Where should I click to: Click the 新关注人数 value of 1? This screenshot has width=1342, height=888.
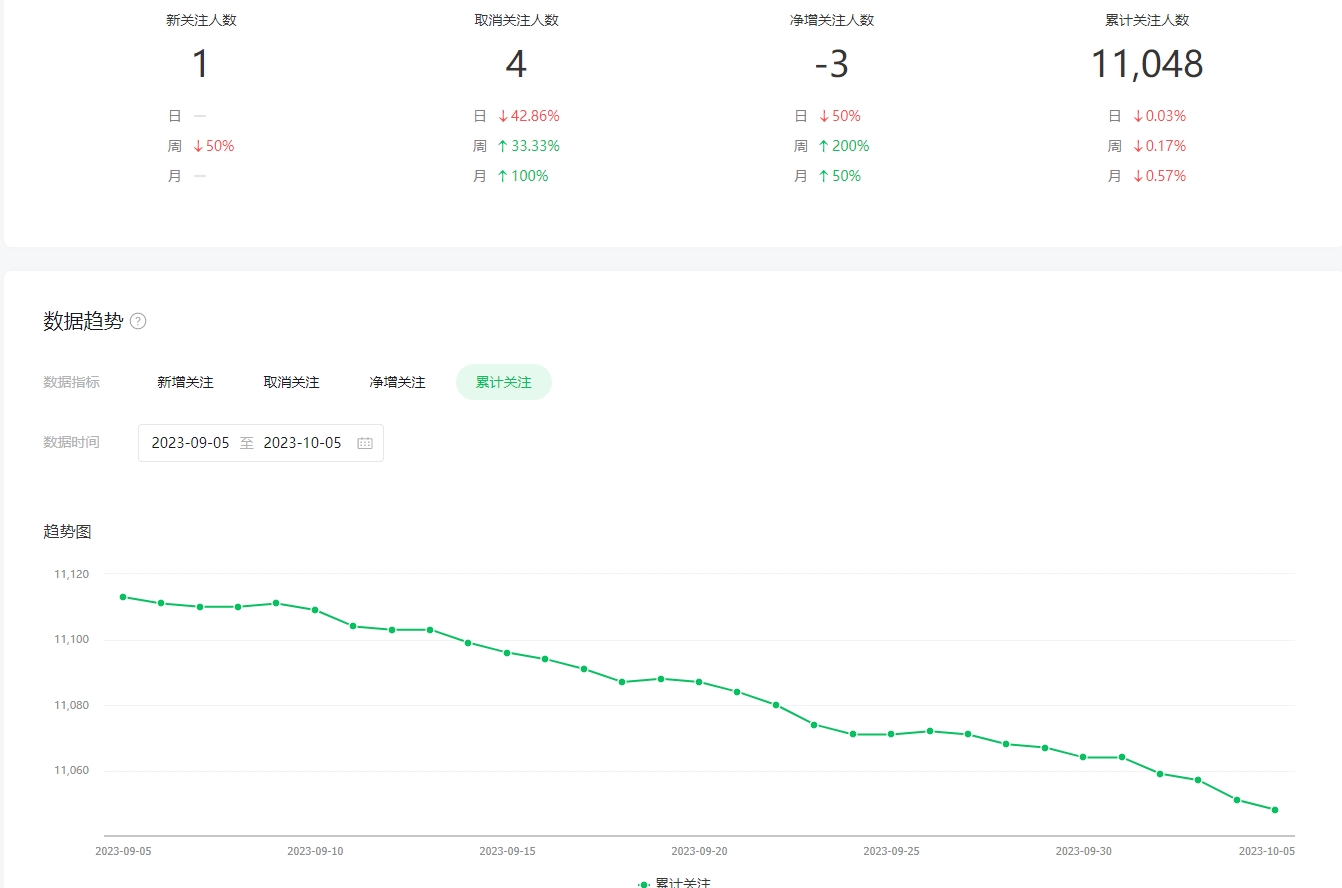point(201,64)
